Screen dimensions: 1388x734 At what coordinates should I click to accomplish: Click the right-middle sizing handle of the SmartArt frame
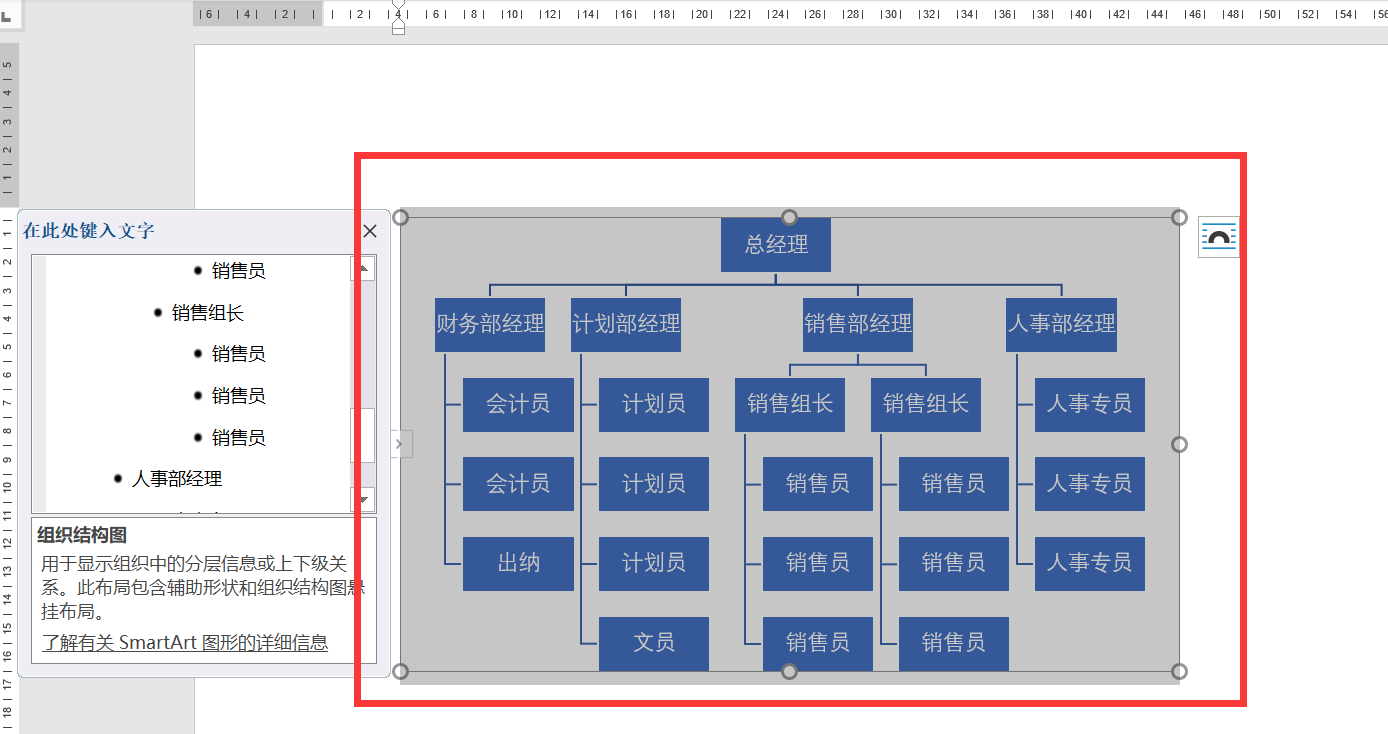[1179, 444]
